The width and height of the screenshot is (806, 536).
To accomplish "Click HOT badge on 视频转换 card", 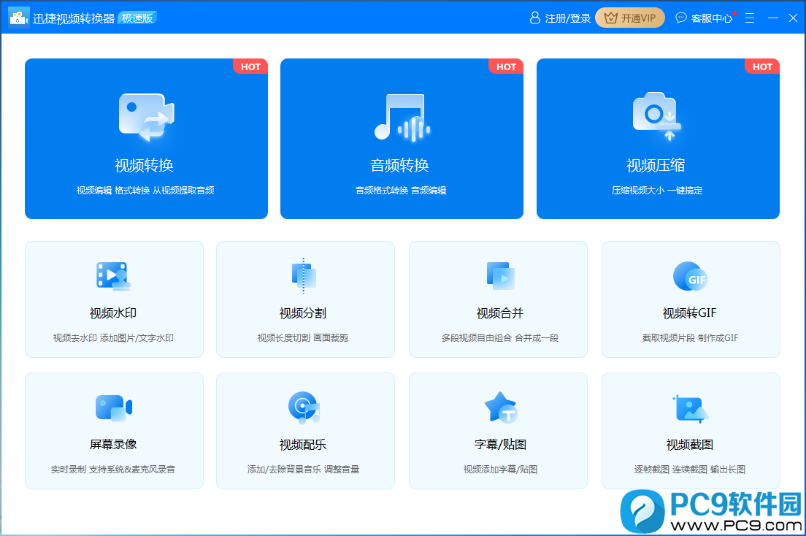I will coord(251,67).
